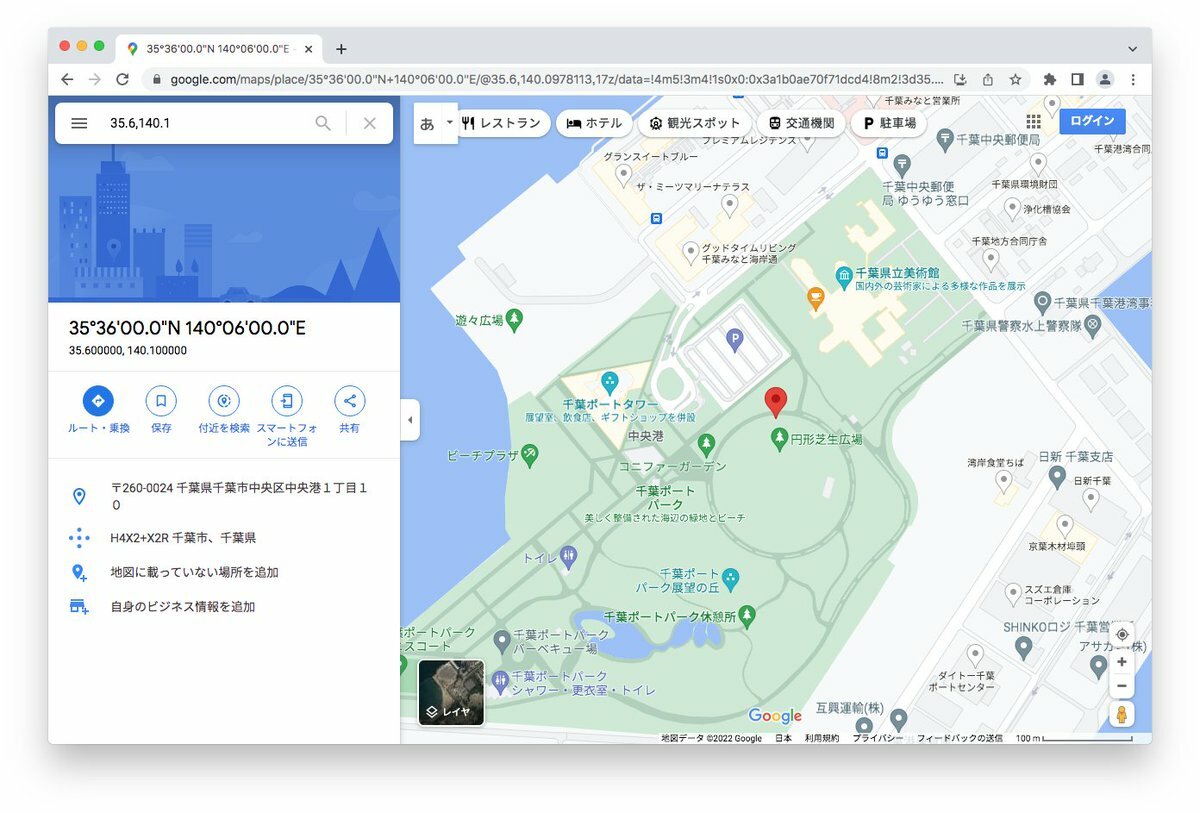Viewport: 1200px width, 813px height.
Task: Zoom out with the minus button
Action: (1122, 686)
